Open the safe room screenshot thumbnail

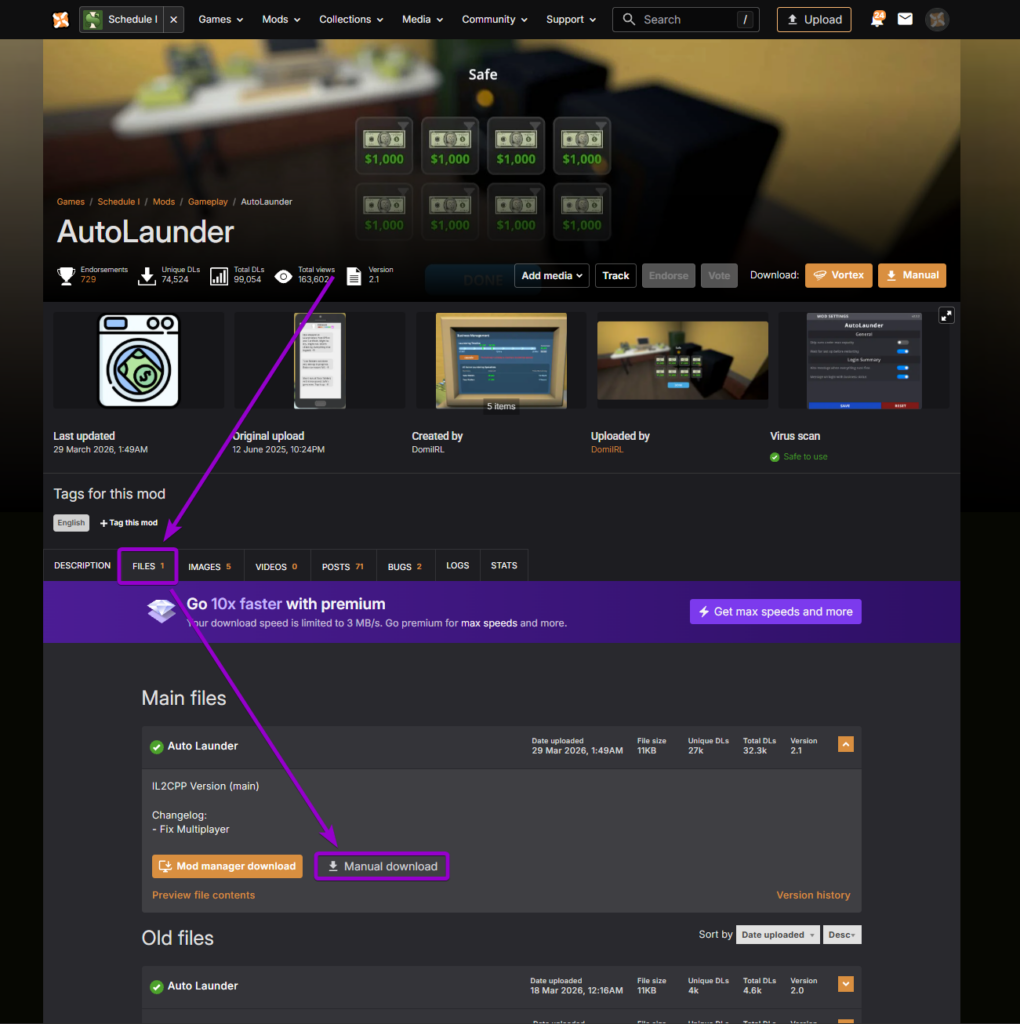point(682,360)
